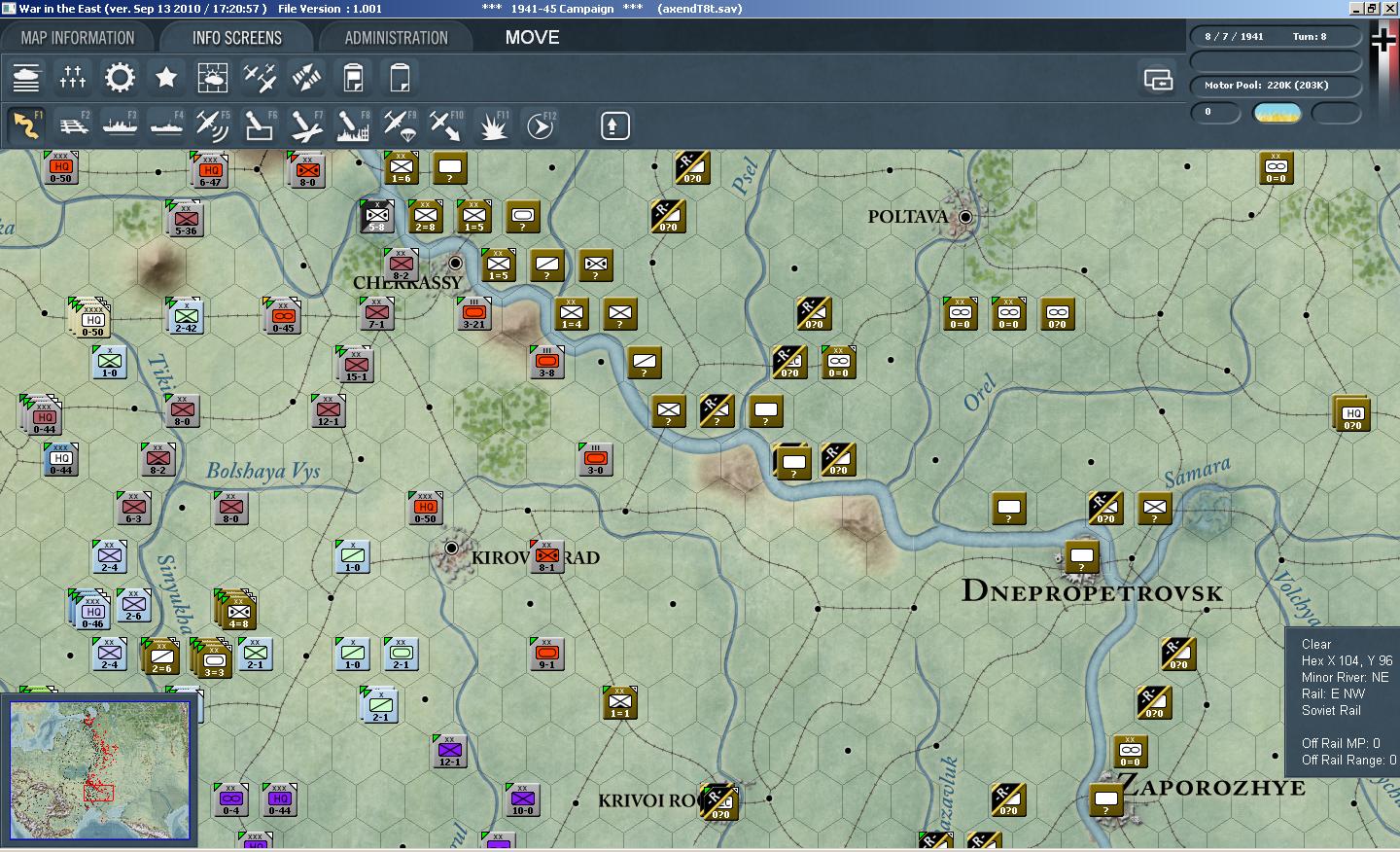Click the Motor Pool: 220K (203K) readout
The height and width of the screenshot is (852, 1400).
1266,85
